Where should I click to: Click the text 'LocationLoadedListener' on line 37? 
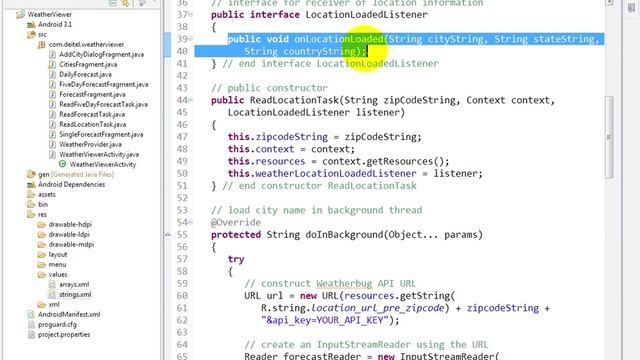pos(367,15)
